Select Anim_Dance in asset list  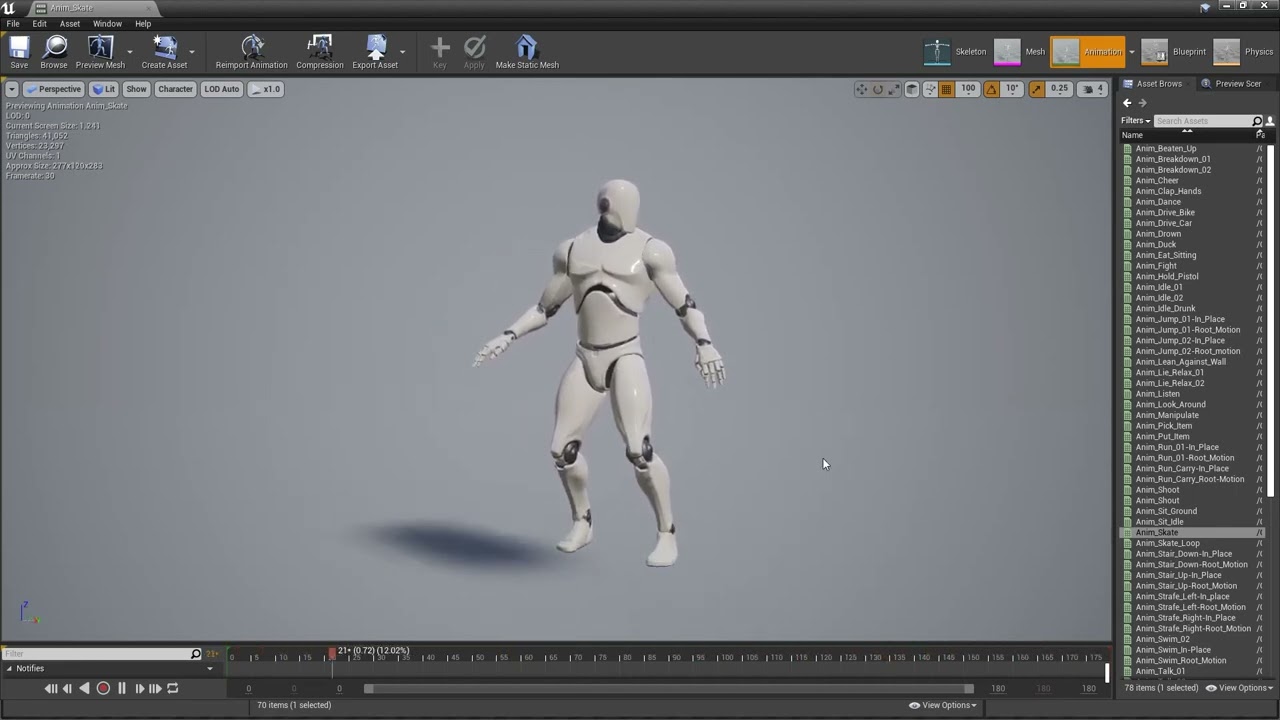[x=1158, y=202]
